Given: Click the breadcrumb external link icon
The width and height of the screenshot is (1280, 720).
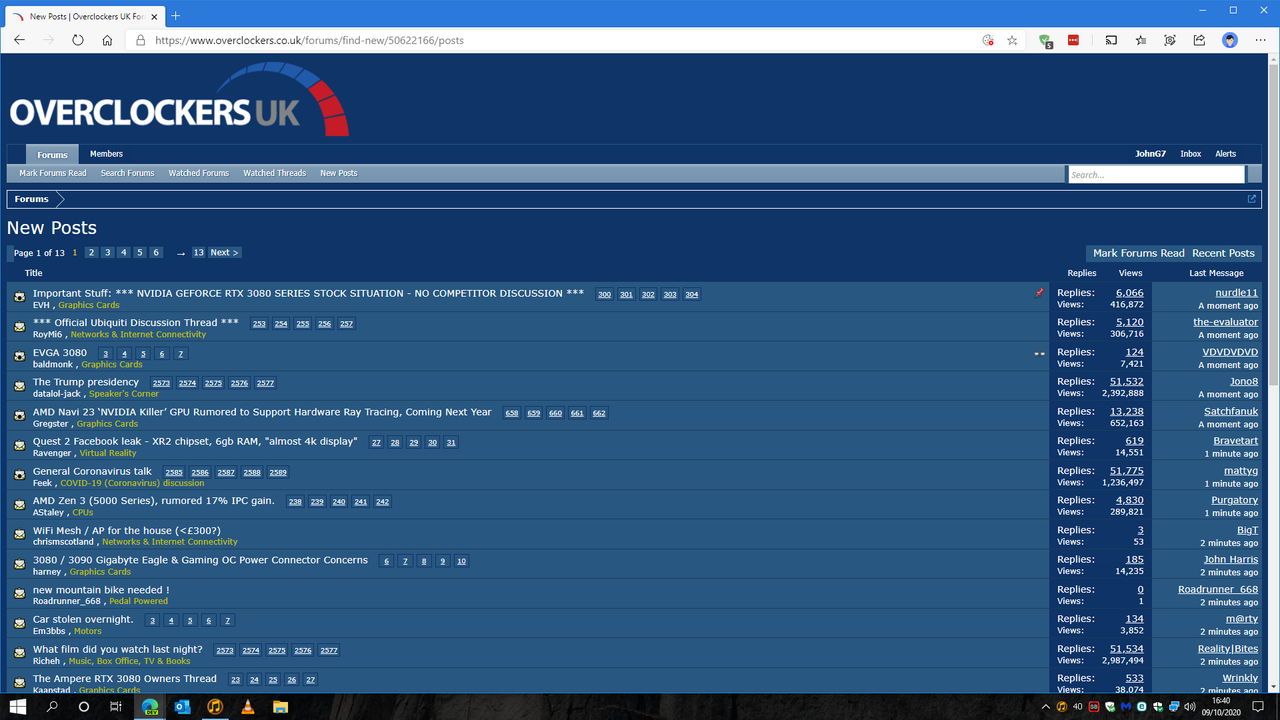Looking at the screenshot, I should click(x=1251, y=199).
